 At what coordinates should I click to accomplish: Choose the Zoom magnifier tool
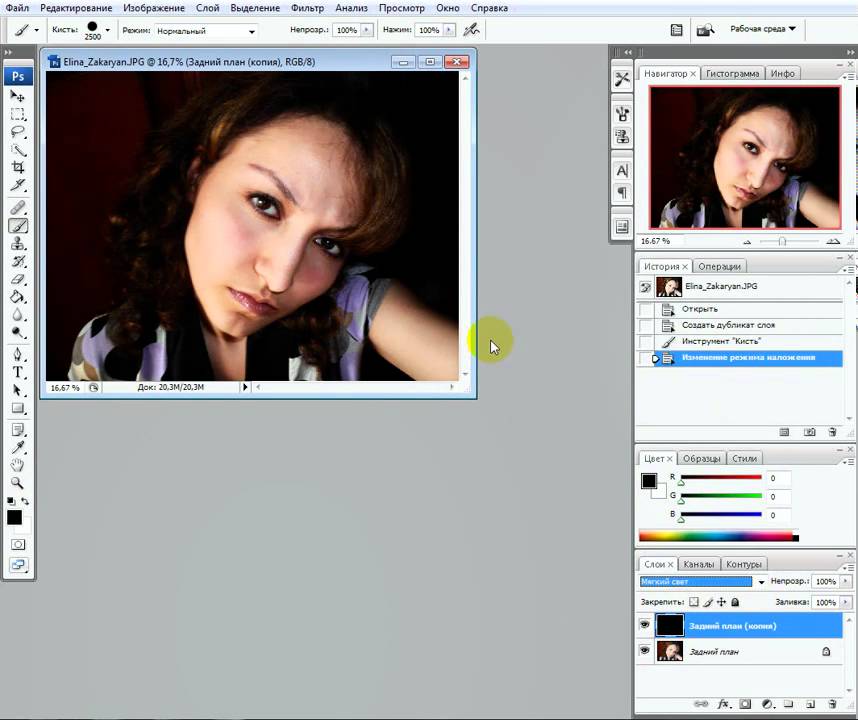click(x=18, y=483)
